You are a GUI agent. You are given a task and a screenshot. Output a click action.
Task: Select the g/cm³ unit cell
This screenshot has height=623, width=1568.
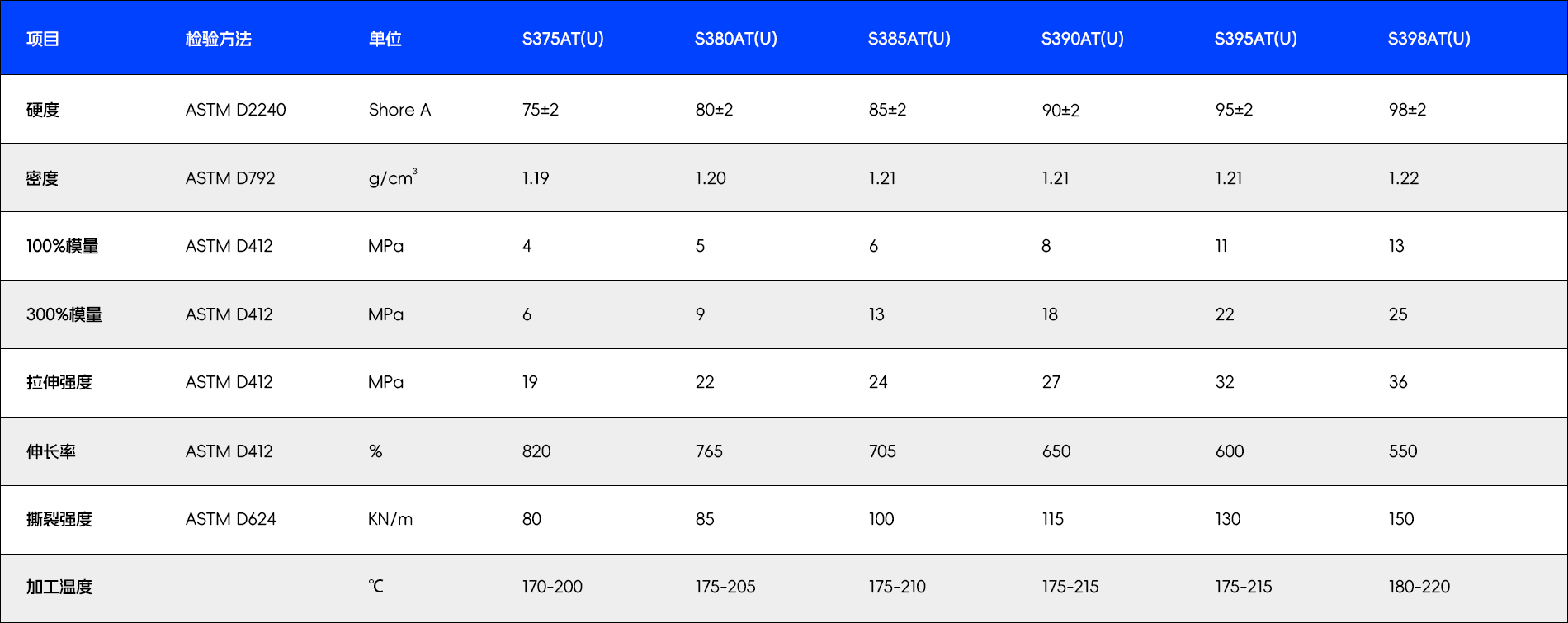click(x=392, y=178)
